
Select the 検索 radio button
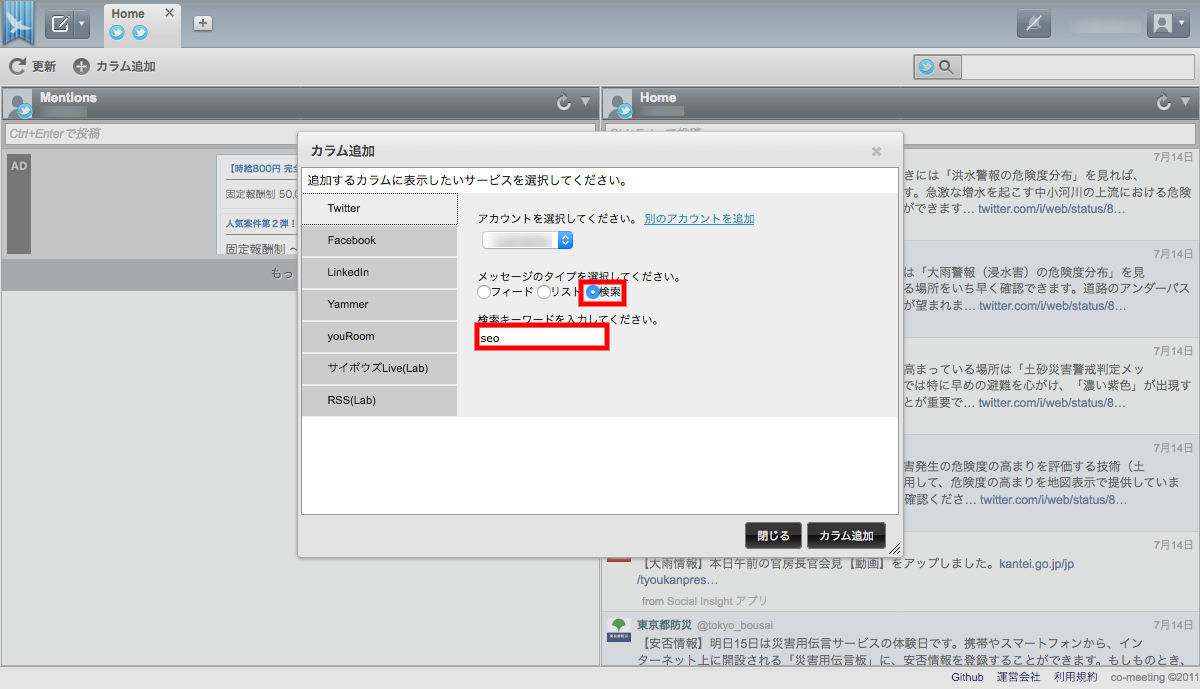593,292
